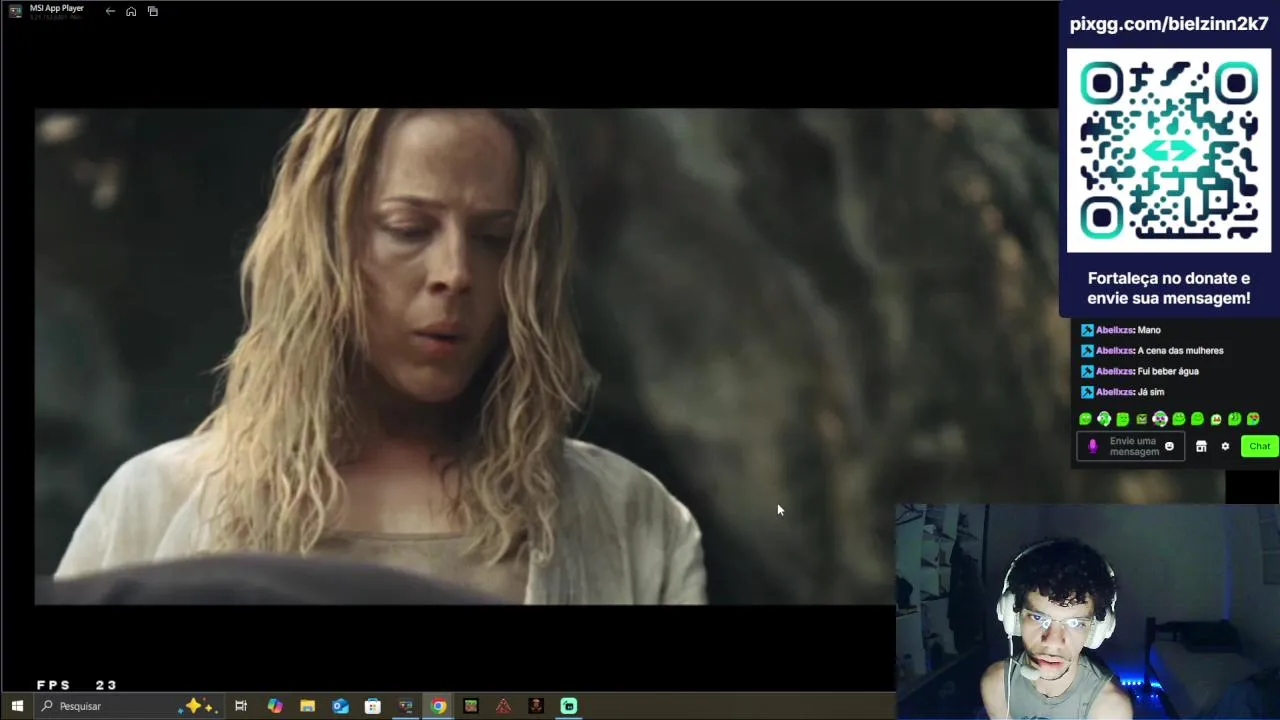Viewport: 1280px width, 720px height.
Task: Click the chat message 'Fui beber água'
Action: pos(1168,371)
